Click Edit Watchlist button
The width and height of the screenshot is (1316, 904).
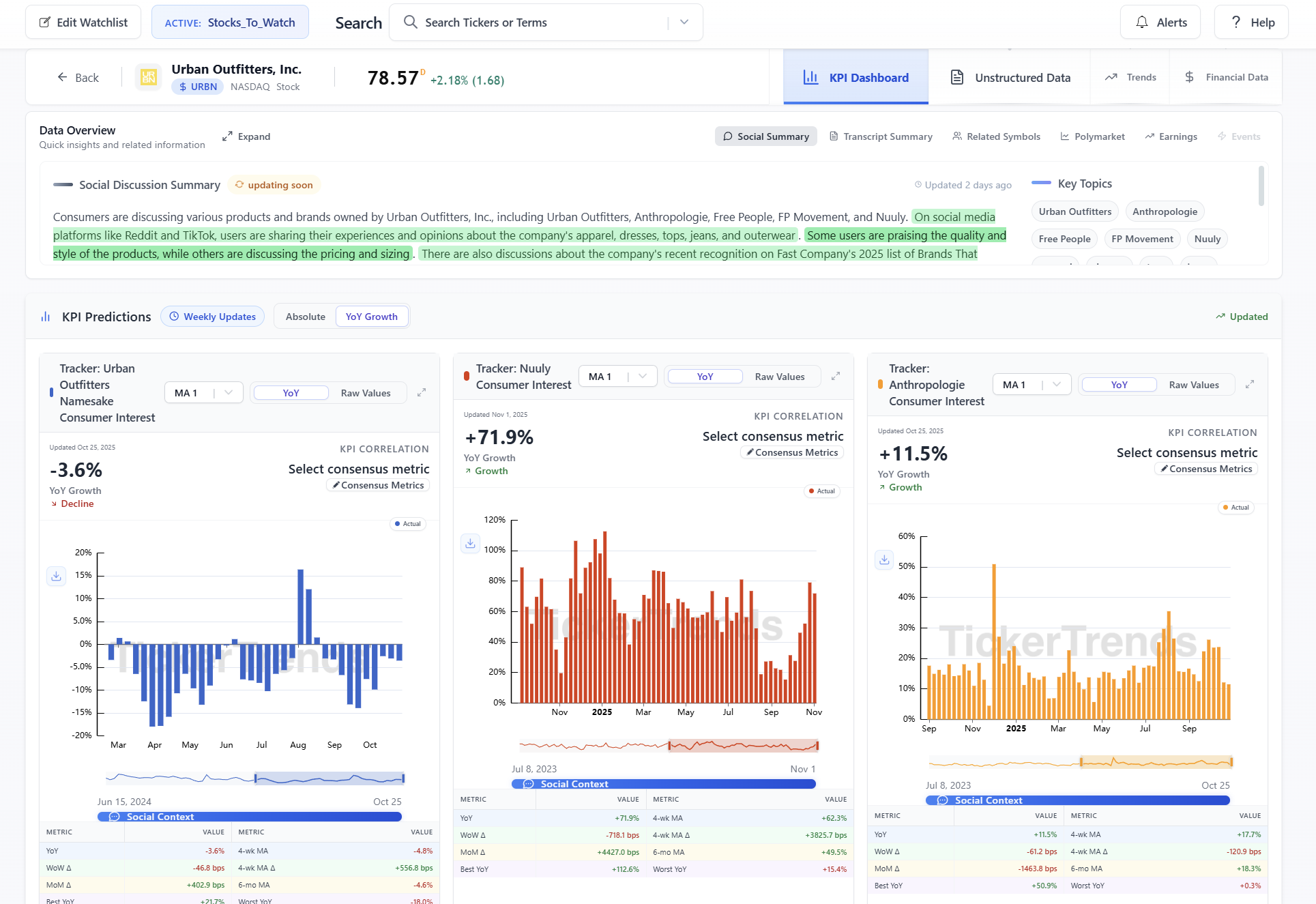83,23
